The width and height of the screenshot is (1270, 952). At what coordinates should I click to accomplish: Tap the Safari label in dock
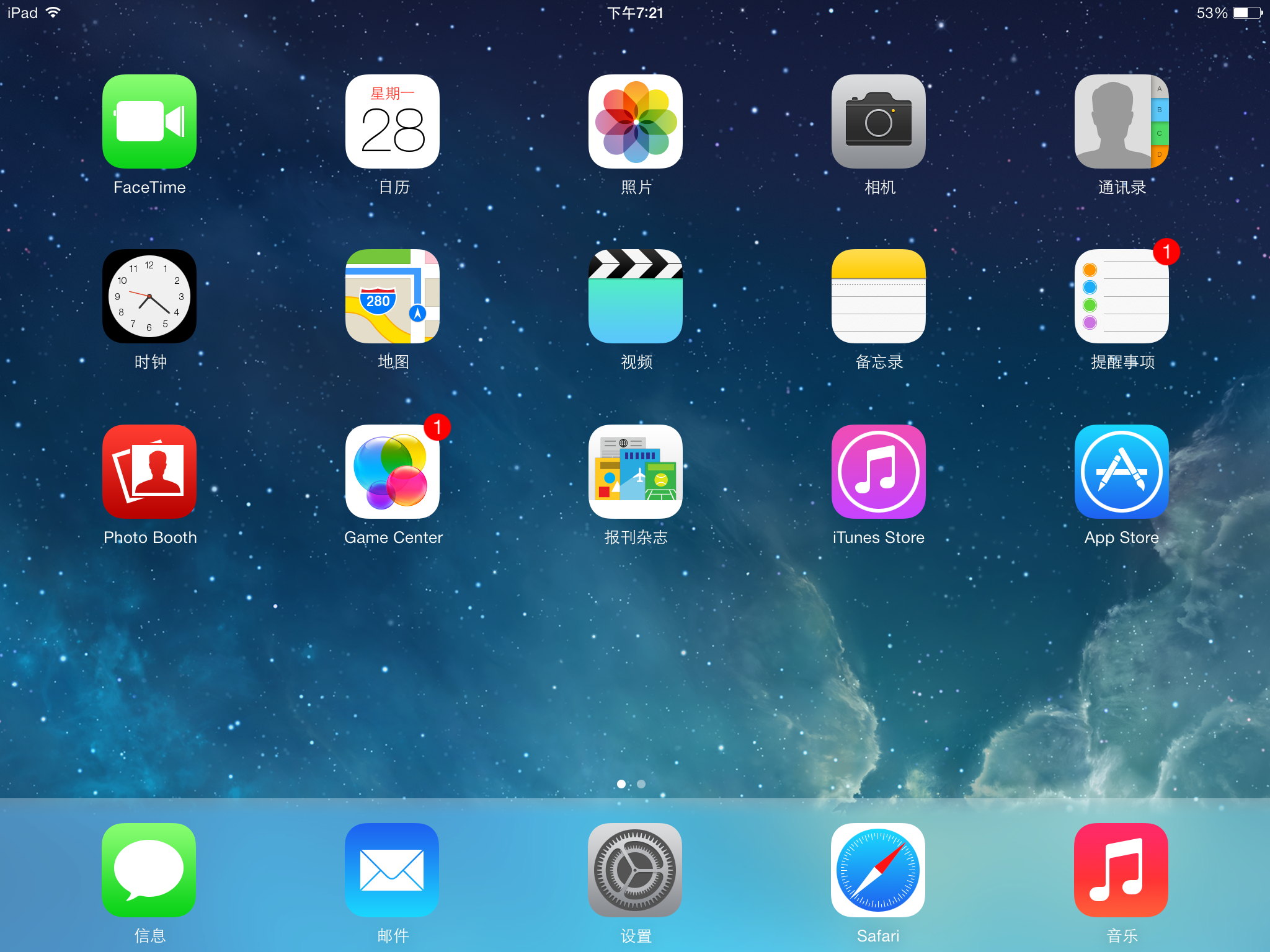pyautogui.click(x=878, y=936)
